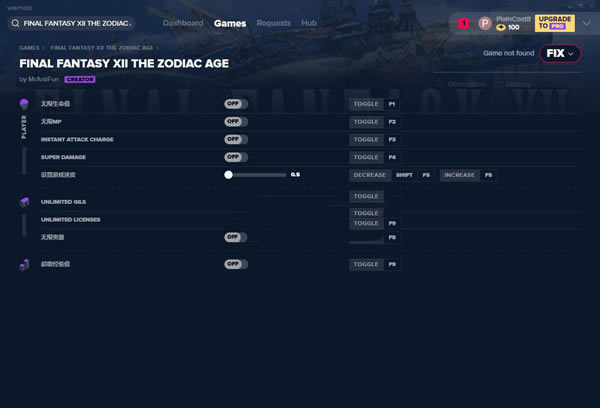Toggle the OFF switch in F1 row
Screen dimensions: 600x408
click(x=236, y=104)
